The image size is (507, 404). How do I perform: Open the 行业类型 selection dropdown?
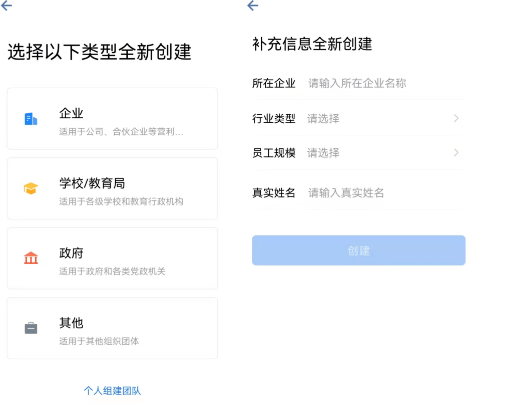click(x=358, y=118)
